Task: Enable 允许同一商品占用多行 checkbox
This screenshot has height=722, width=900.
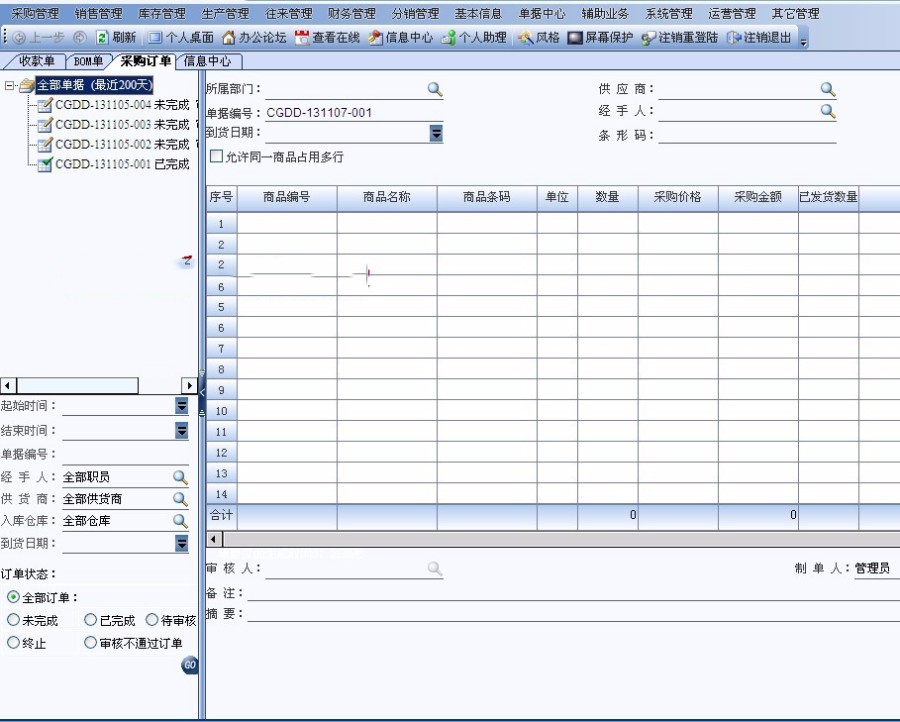Action: point(216,156)
